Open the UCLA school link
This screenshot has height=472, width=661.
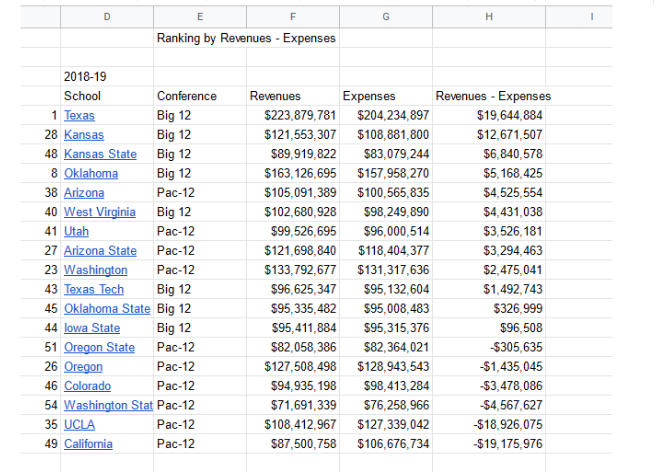coord(80,424)
